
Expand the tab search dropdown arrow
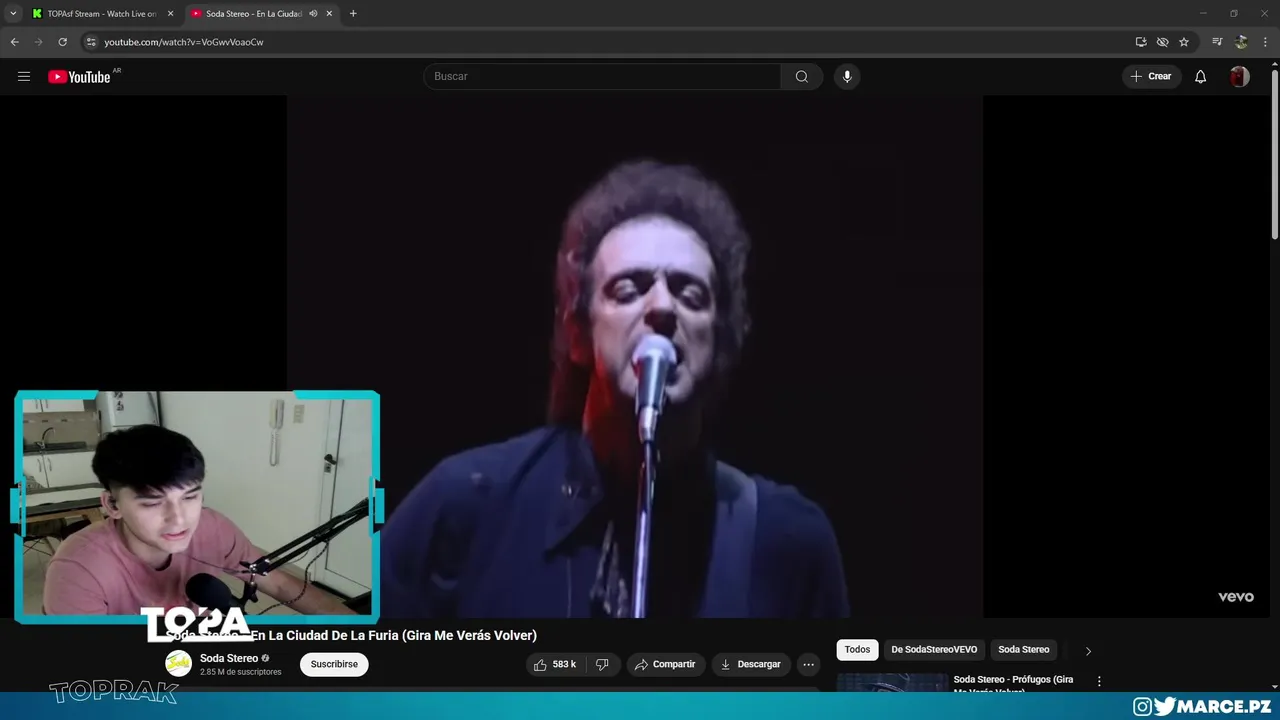(x=13, y=14)
